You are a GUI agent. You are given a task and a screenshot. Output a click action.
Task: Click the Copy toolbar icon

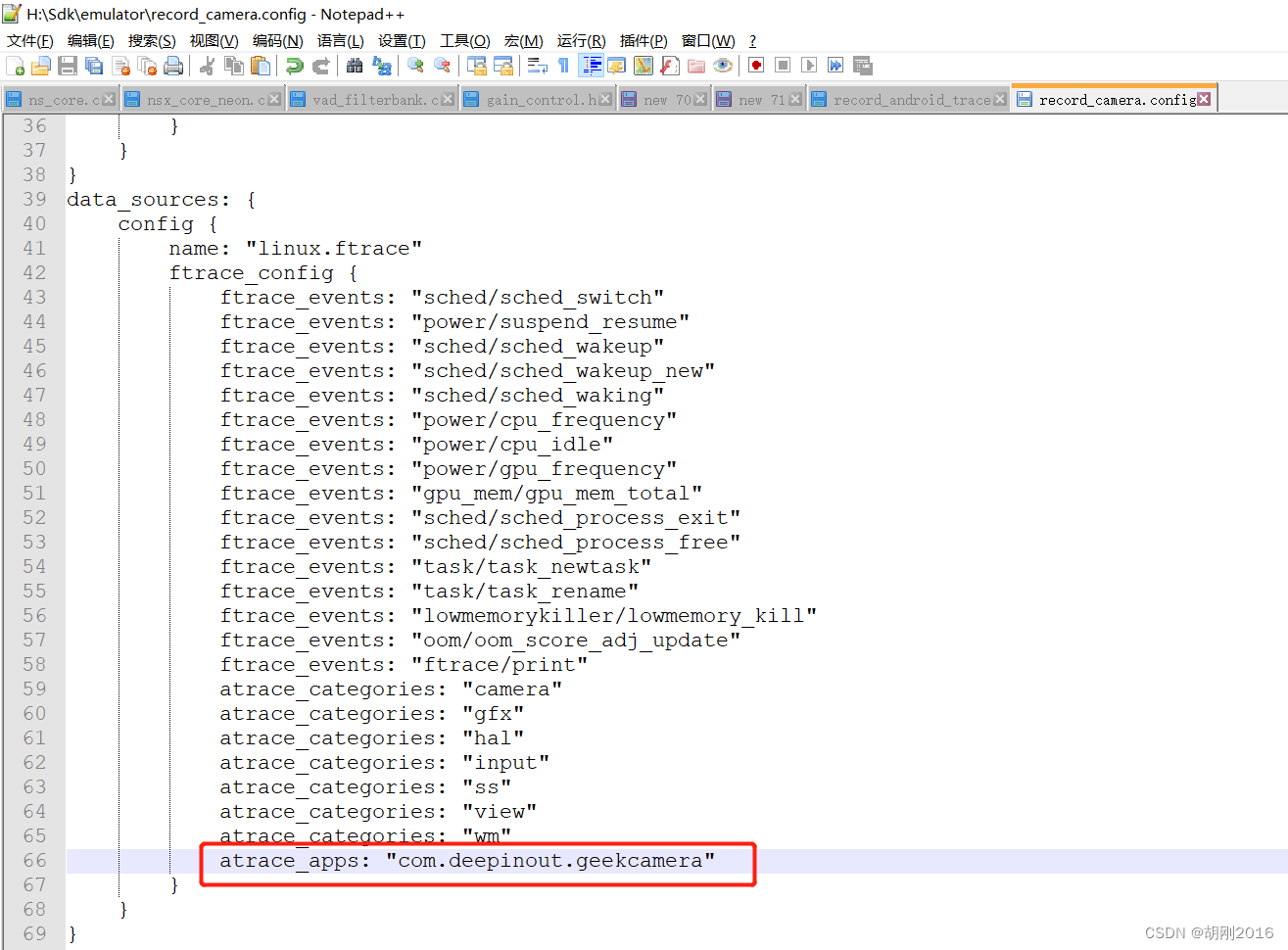pyautogui.click(x=234, y=66)
